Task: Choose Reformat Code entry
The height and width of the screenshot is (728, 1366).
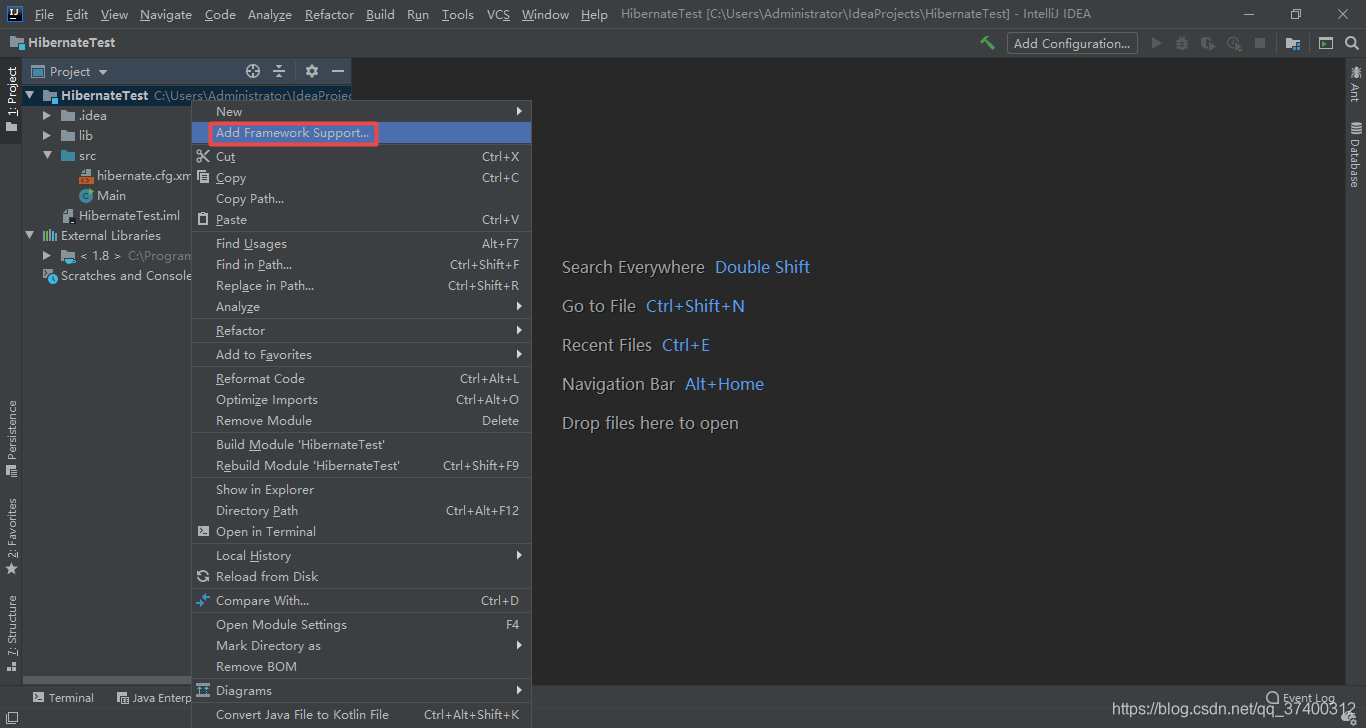Action: (x=361, y=378)
